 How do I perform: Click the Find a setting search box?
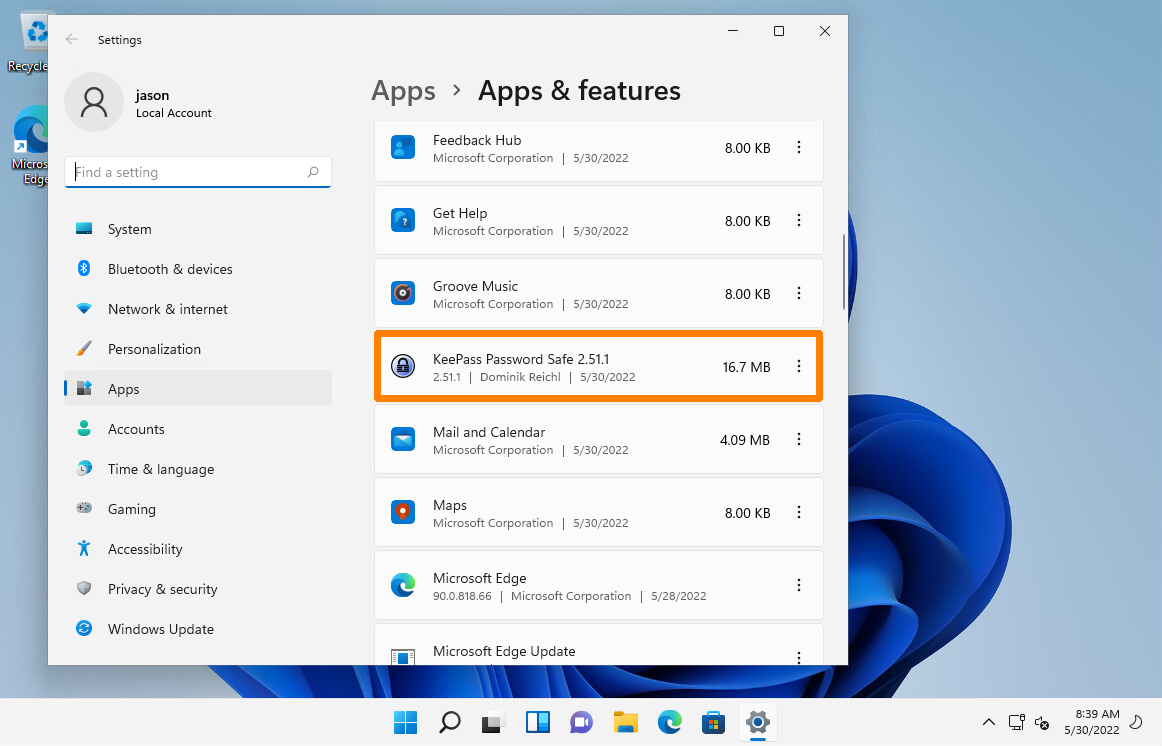coord(188,172)
